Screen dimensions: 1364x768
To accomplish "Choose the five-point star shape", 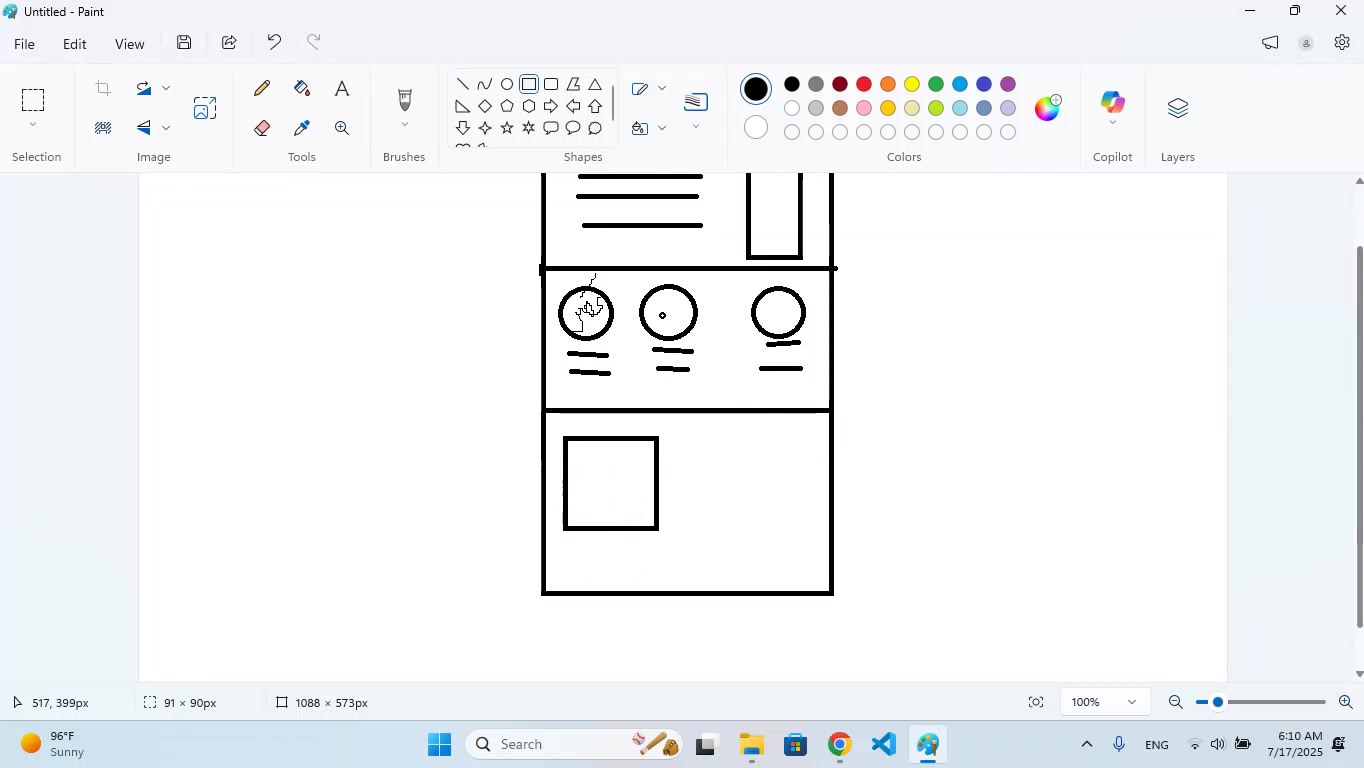I will pos(507,128).
